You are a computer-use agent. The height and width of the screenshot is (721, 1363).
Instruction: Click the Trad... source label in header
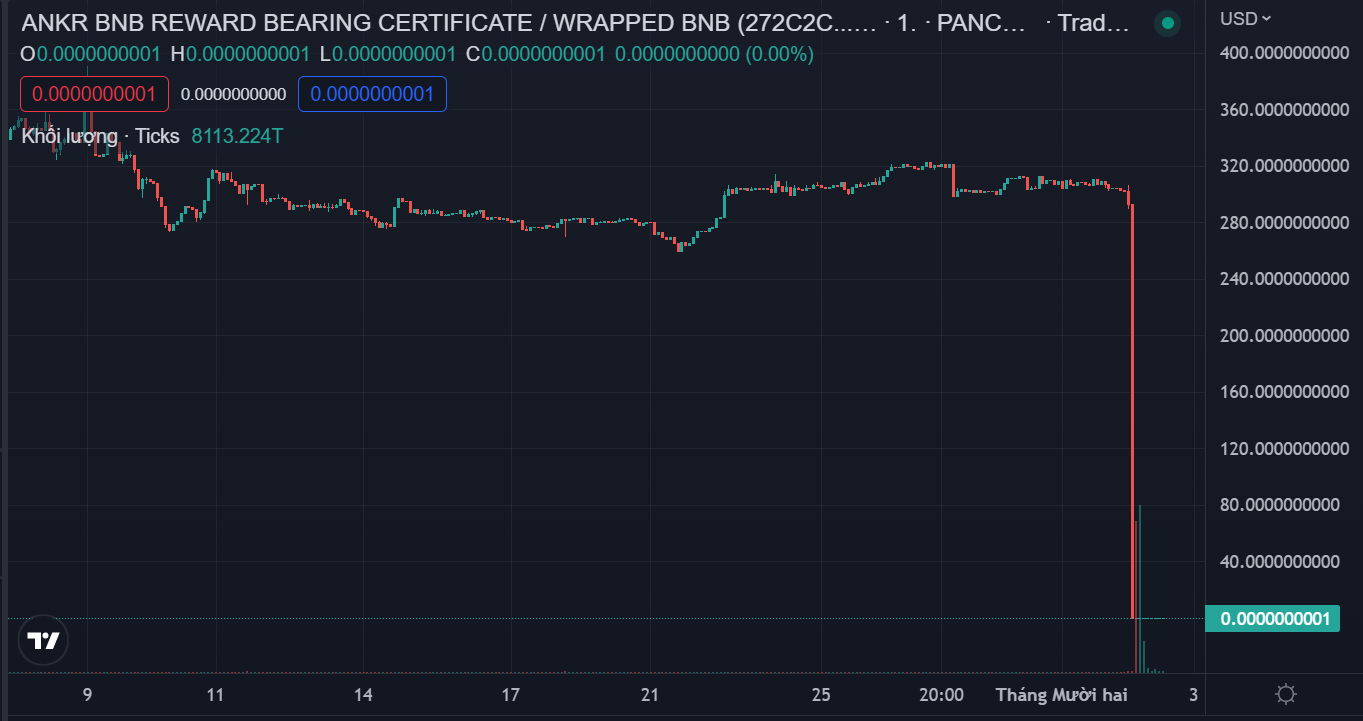tap(1094, 23)
